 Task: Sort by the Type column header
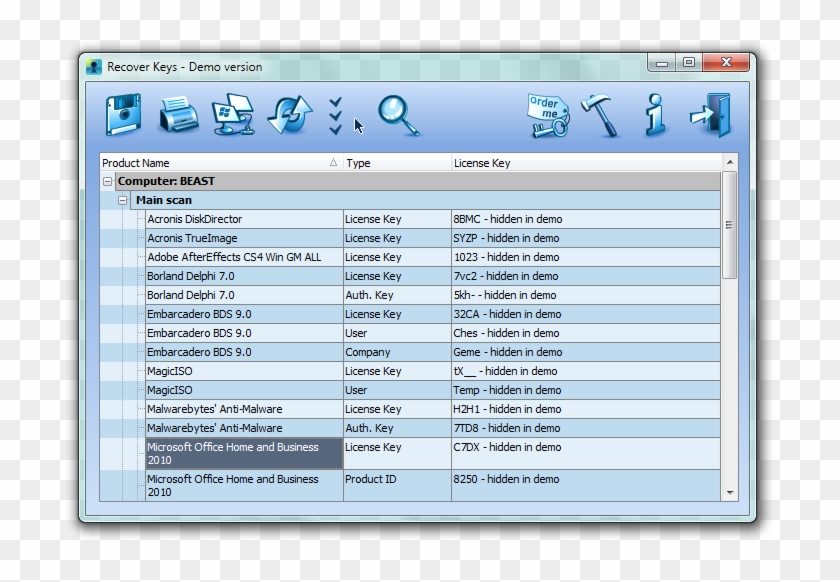397,163
